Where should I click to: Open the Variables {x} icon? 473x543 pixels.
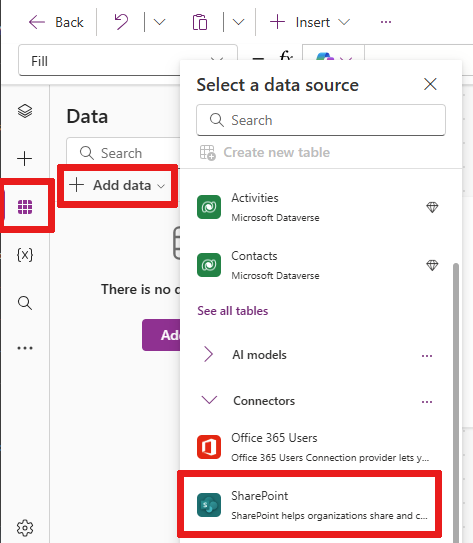tap(25, 255)
